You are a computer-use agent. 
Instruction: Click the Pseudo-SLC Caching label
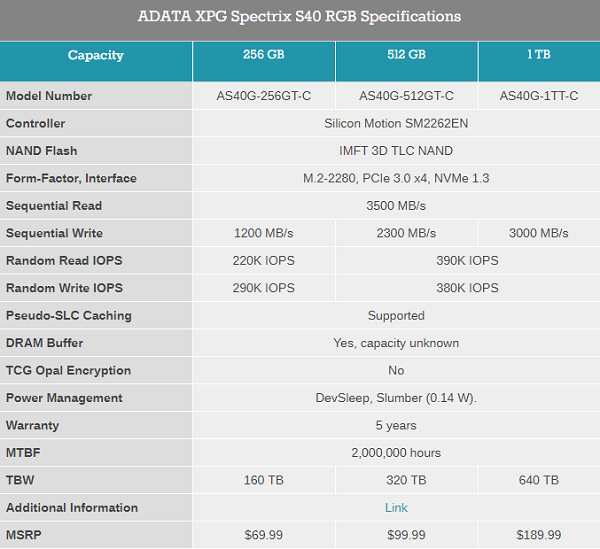69,316
